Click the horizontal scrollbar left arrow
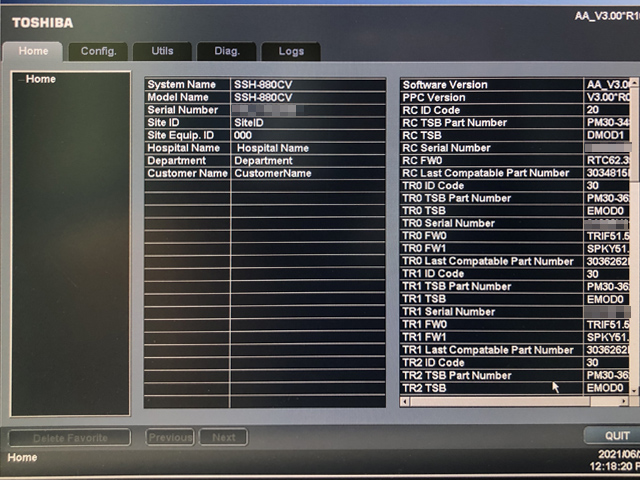 tap(404, 402)
